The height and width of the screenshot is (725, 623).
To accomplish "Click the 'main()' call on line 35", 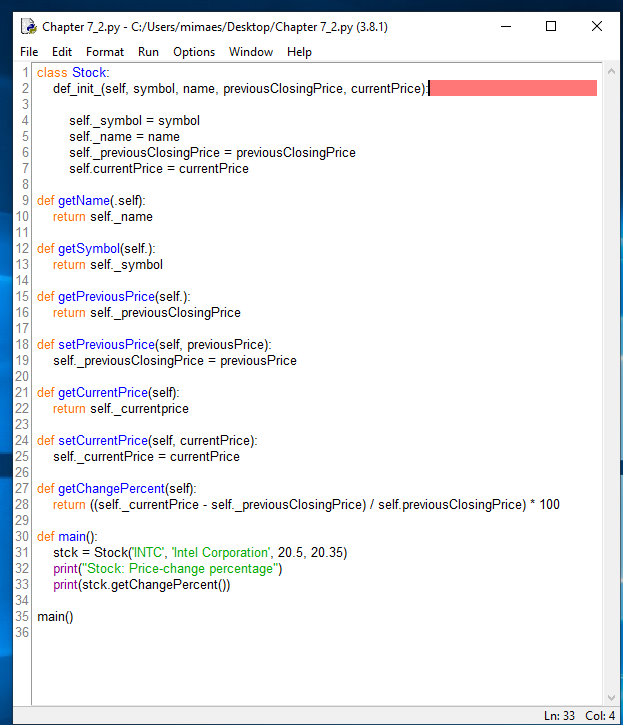I will (x=55, y=617).
